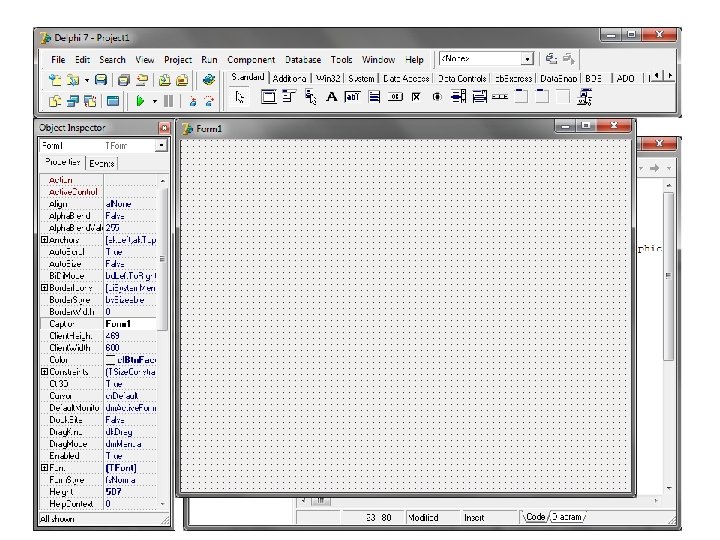Click the Pause toolbar icon

pyautogui.click(x=169, y=101)
